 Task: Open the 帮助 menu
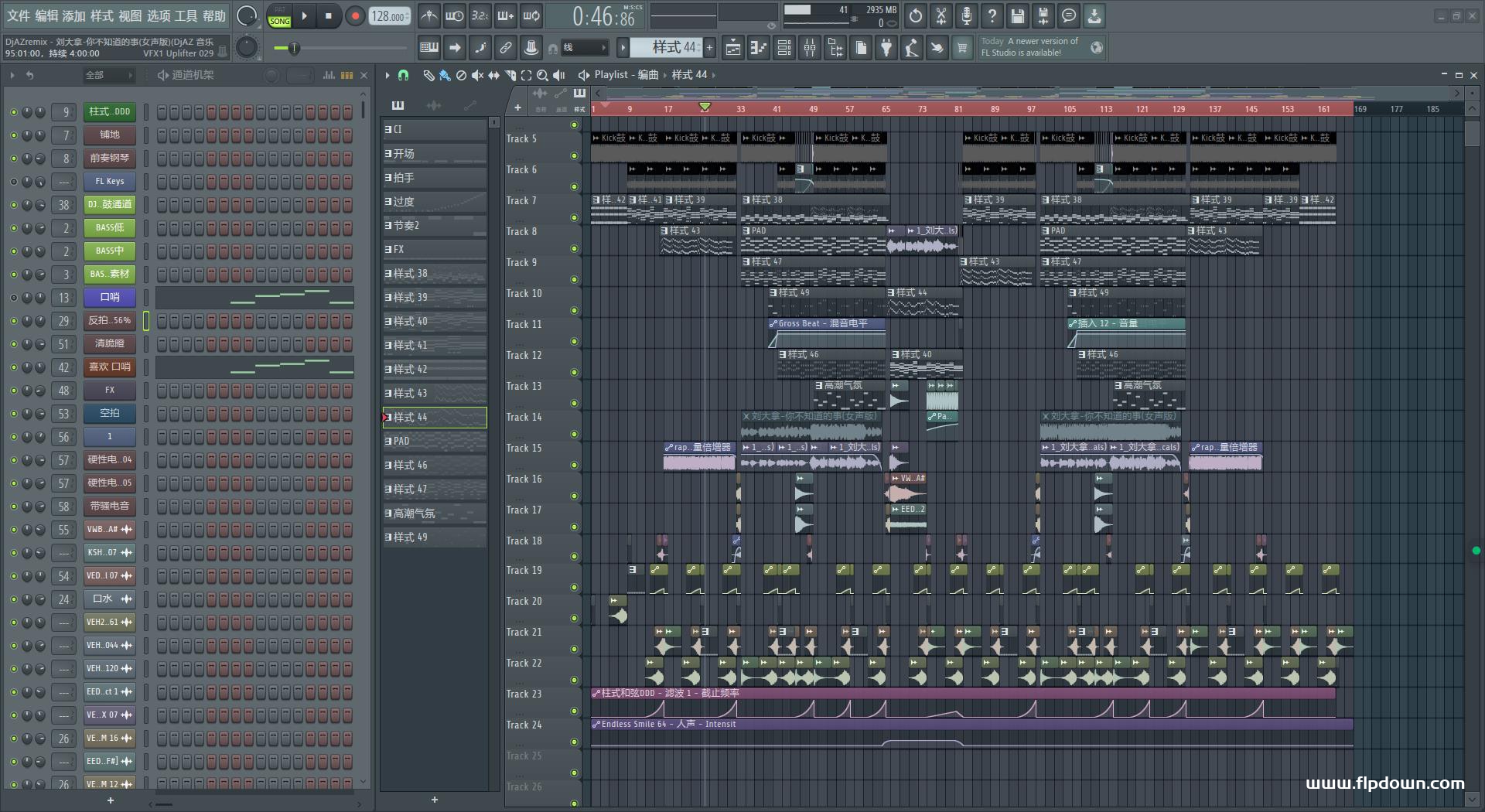tap(214, 15)
